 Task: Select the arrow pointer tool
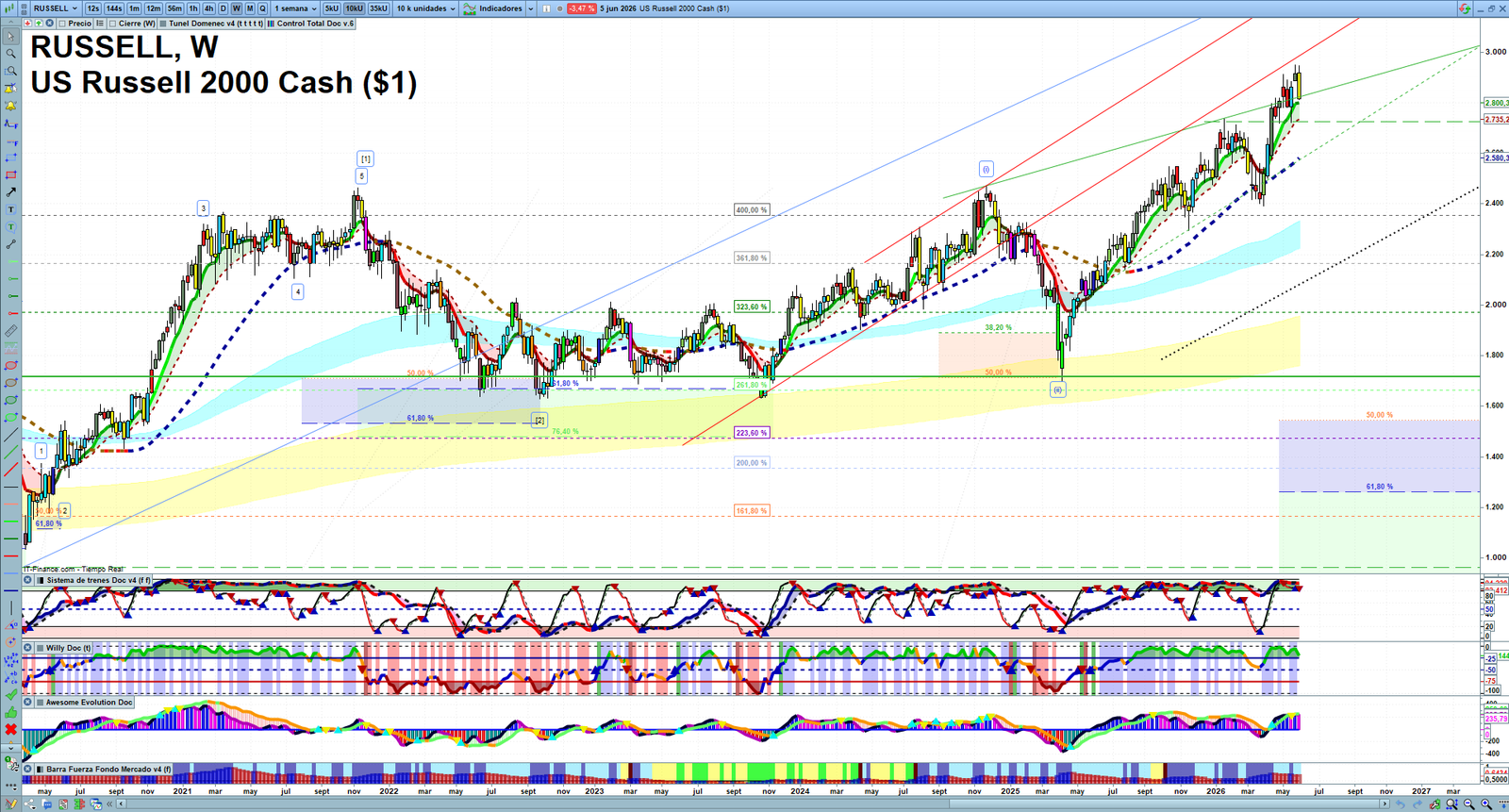click(10, 37)
